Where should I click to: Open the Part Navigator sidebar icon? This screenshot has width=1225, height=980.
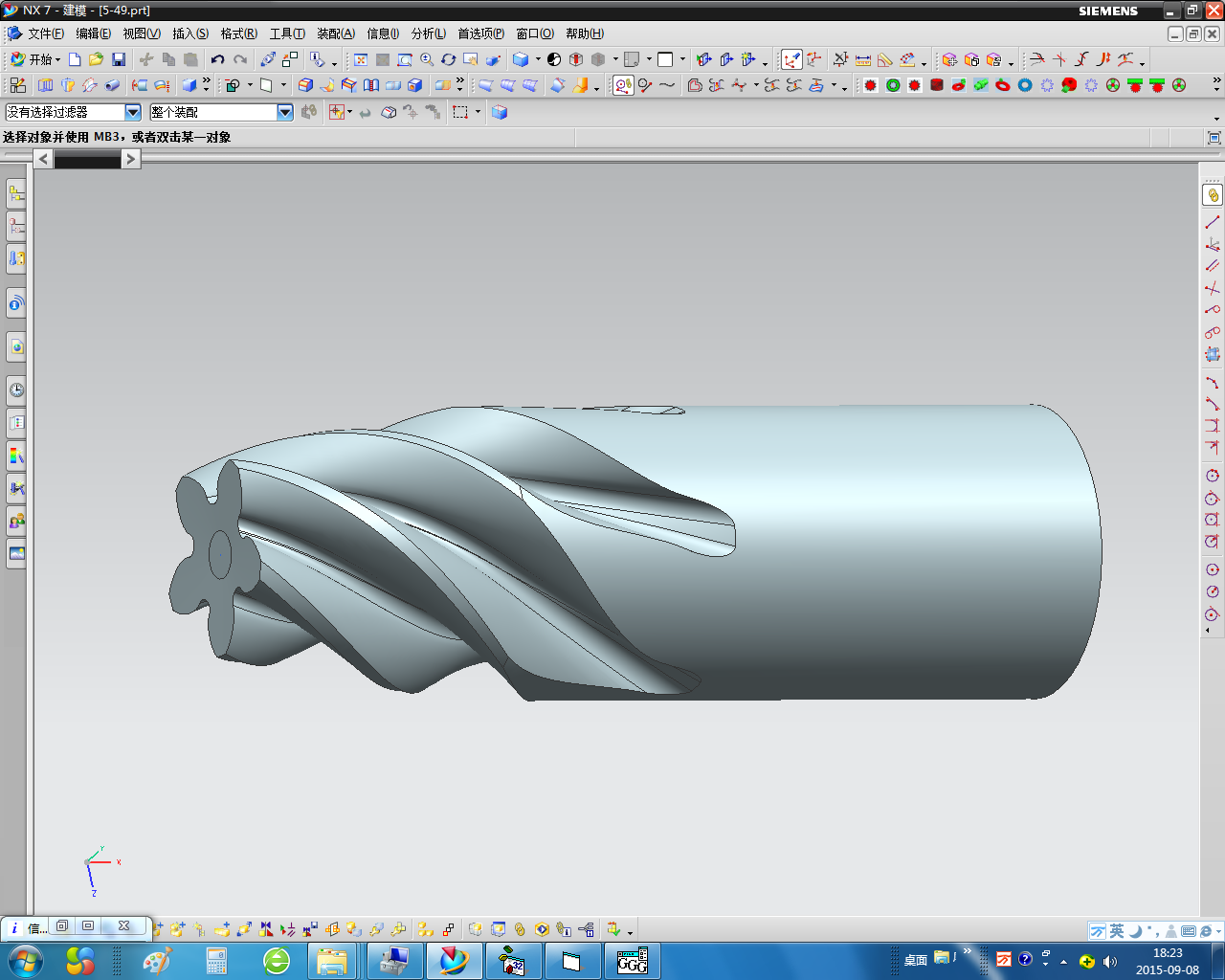(16, 227)
